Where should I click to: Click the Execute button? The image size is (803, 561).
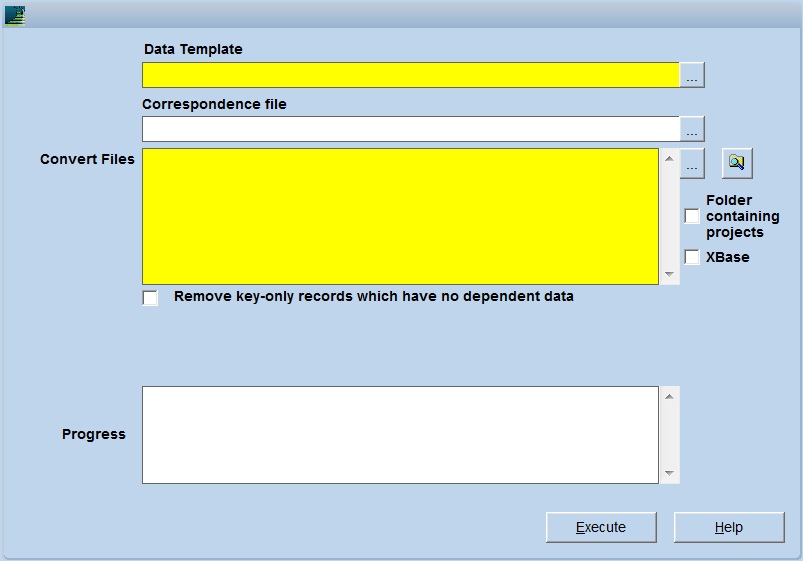click(601, 527)
